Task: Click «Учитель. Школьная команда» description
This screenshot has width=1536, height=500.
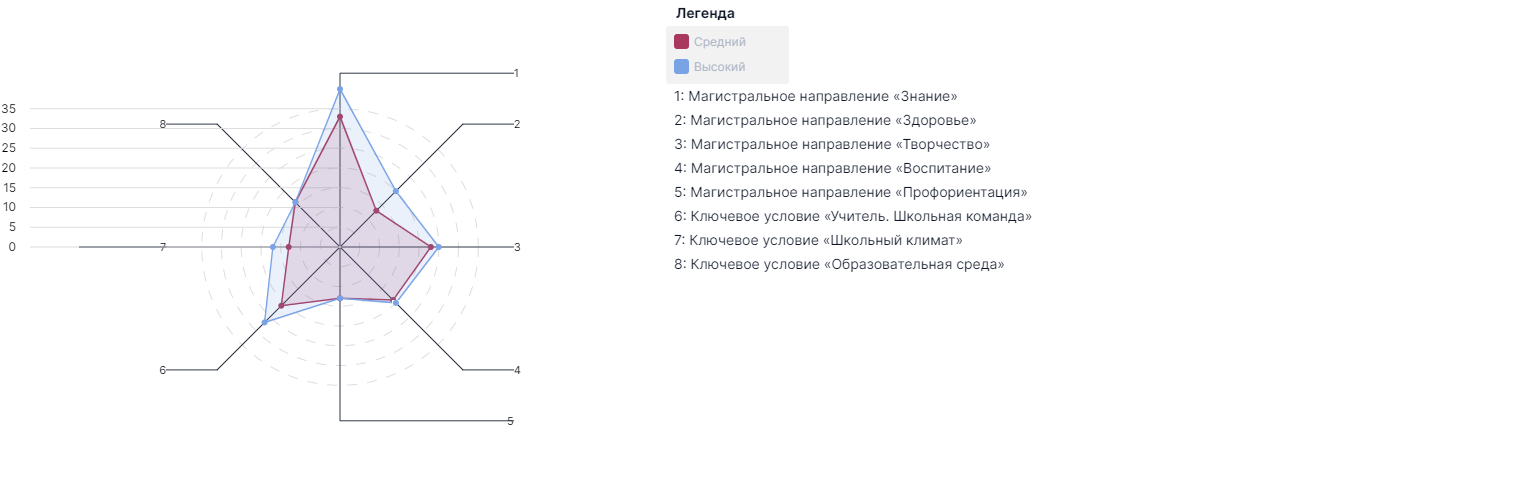Action: (x=853, y=217)
